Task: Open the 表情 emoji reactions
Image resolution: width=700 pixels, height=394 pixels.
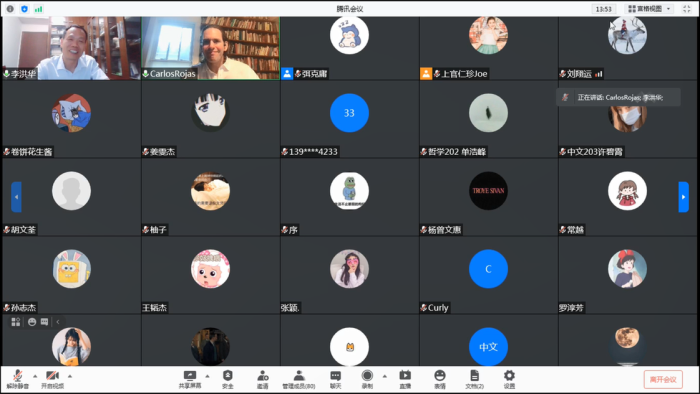Action: (x=440, y=379)
